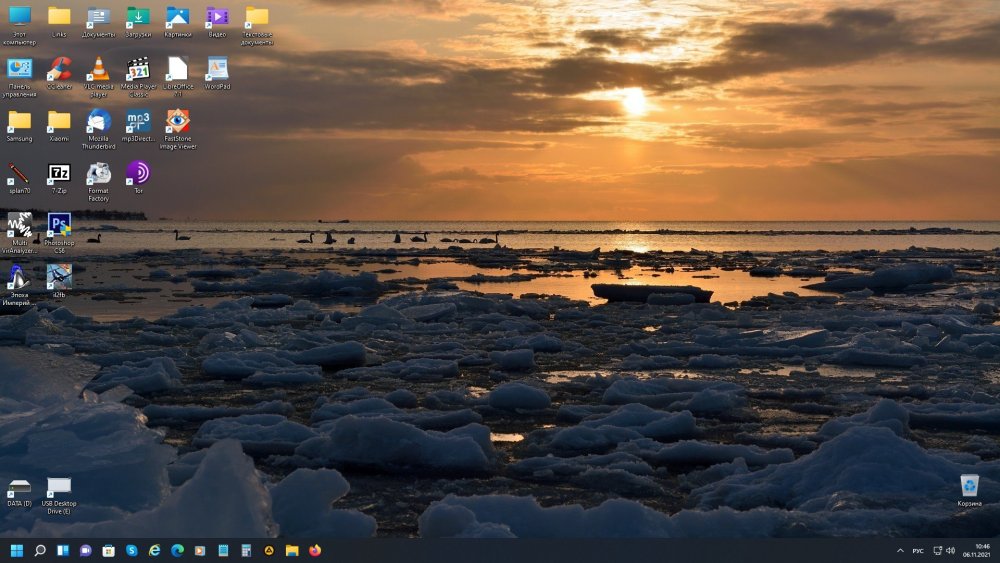The height and width of the screenshot is (563, 1000).
Task: Launch 7-Zip from desktop
Action: click(59, 179)
